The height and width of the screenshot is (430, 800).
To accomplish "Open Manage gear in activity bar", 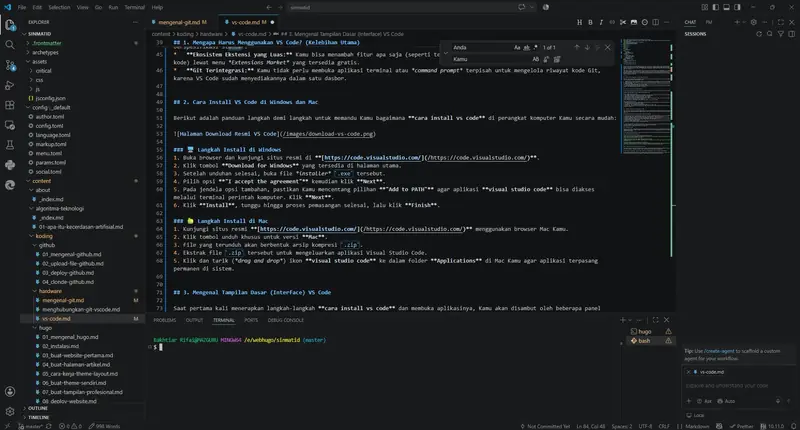I will pyautogui.click(x=10, y=411).
